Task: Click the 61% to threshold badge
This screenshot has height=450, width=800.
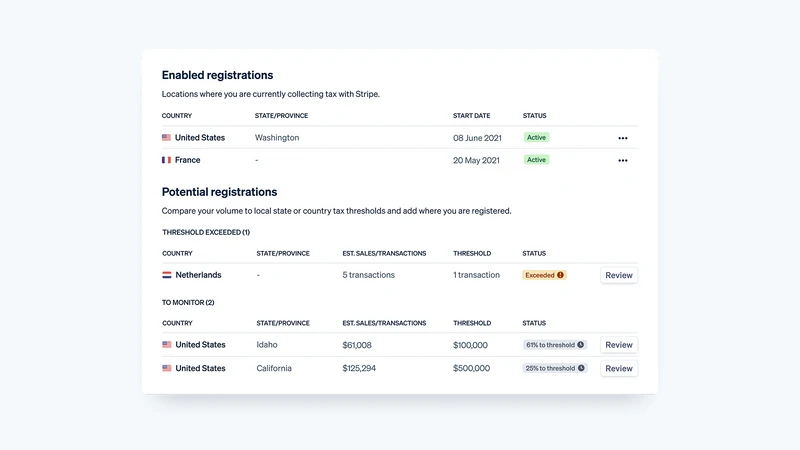Action: [x=555, y=345]
